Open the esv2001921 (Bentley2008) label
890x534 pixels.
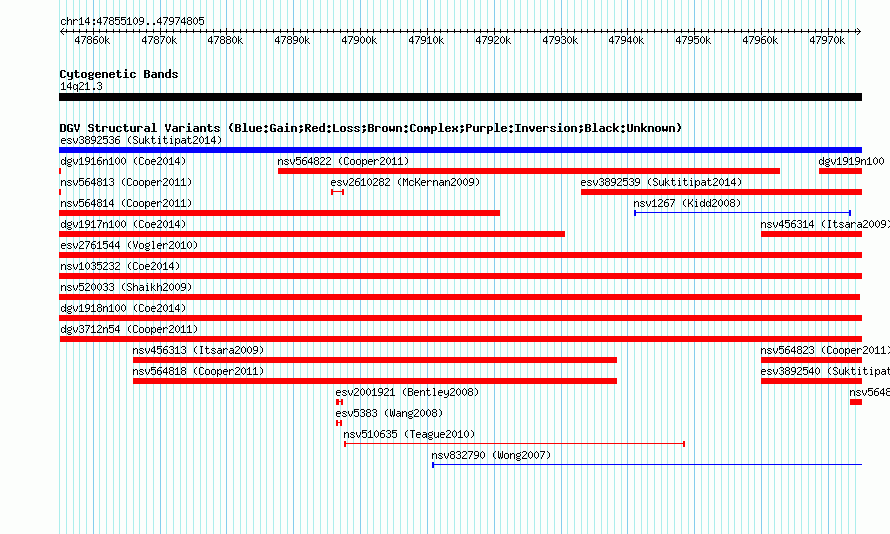click(x=407, y=392)
